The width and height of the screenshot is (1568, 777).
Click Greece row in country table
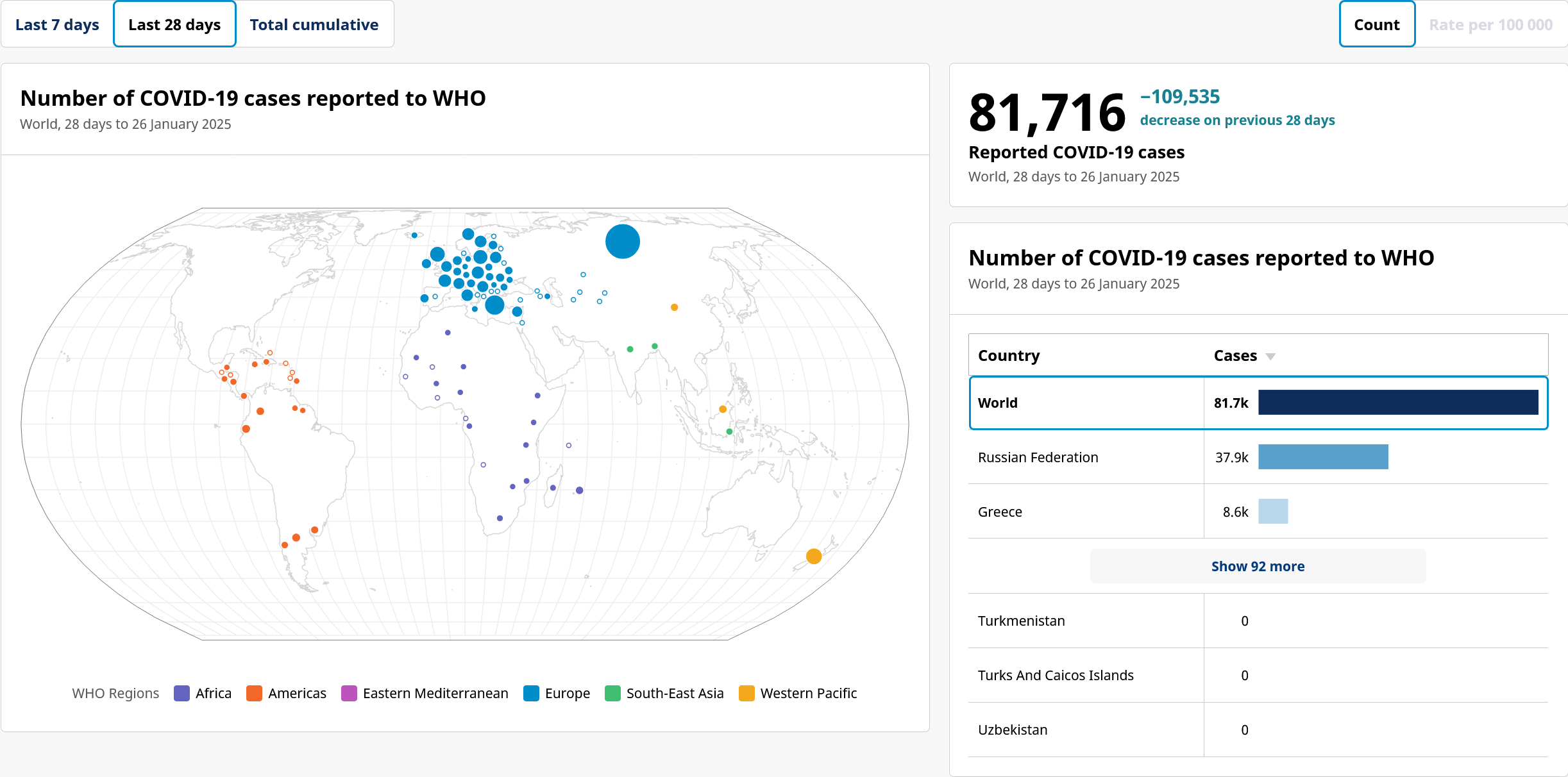[x=1000, y=512]
